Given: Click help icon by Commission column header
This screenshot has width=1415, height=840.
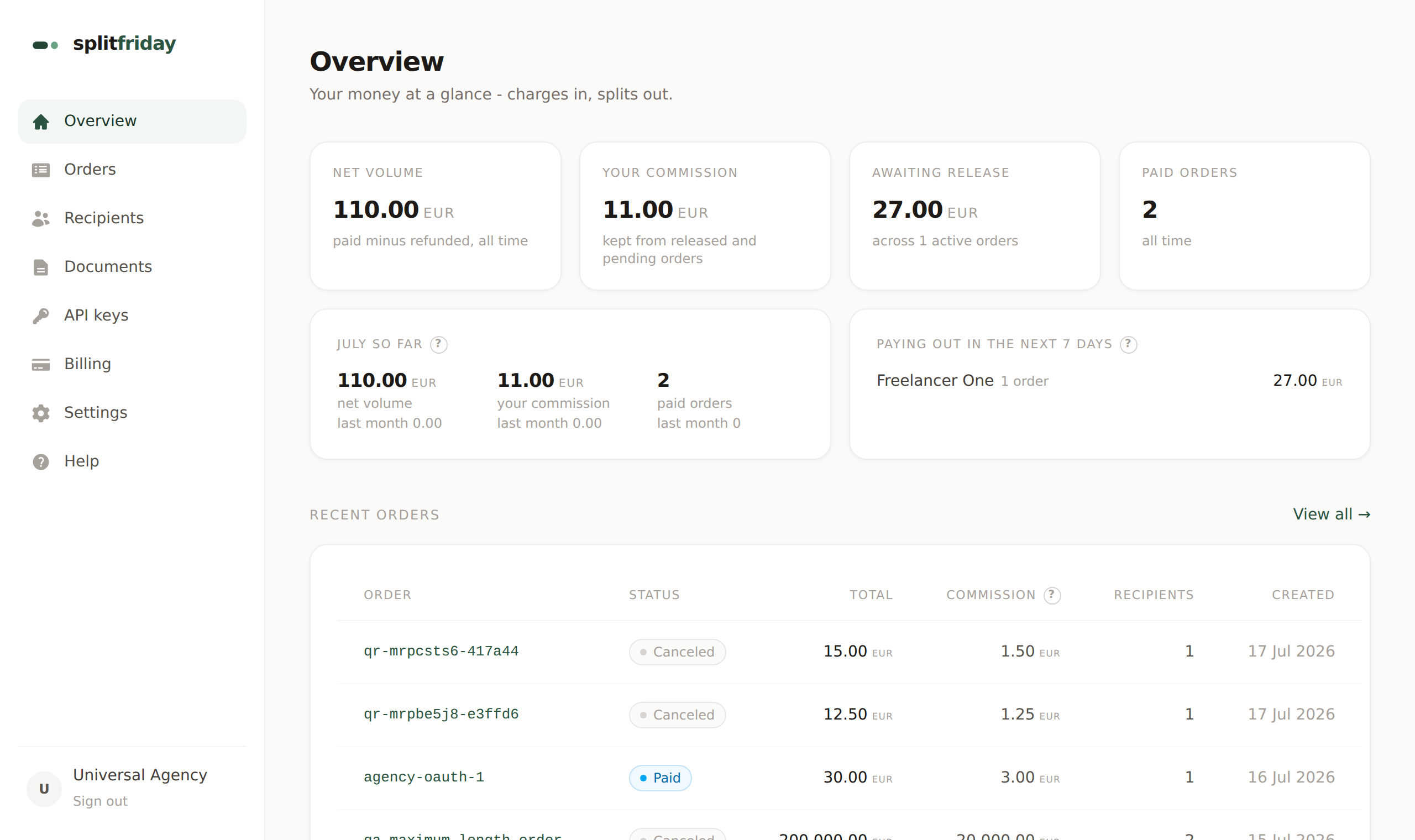Looking at the screenshot, I should [1052, 595].
